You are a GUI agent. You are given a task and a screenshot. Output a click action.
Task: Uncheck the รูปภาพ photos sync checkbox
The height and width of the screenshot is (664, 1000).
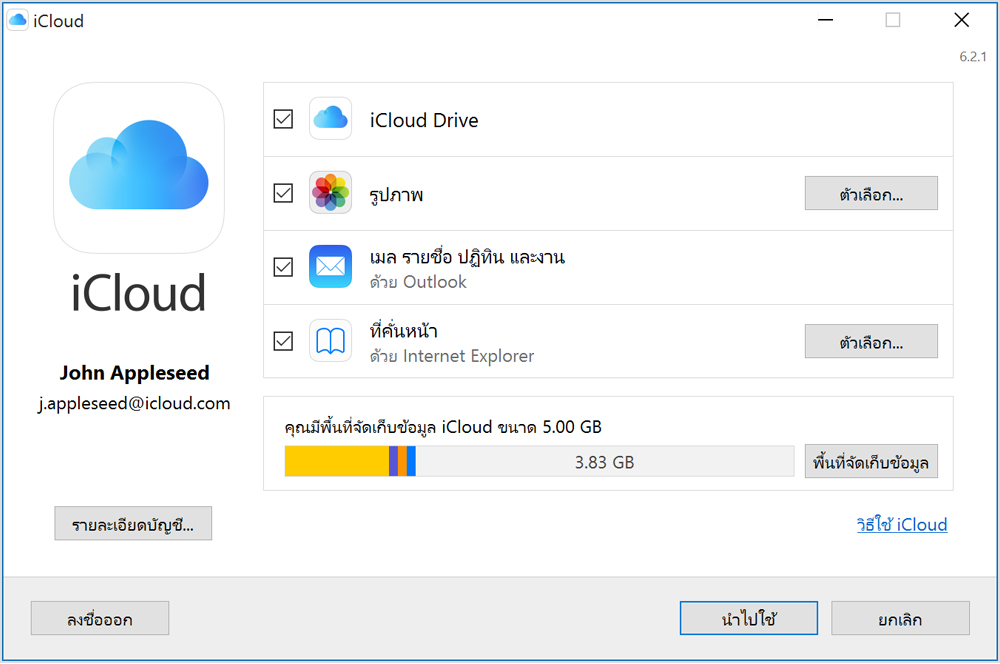pos(283,193)
